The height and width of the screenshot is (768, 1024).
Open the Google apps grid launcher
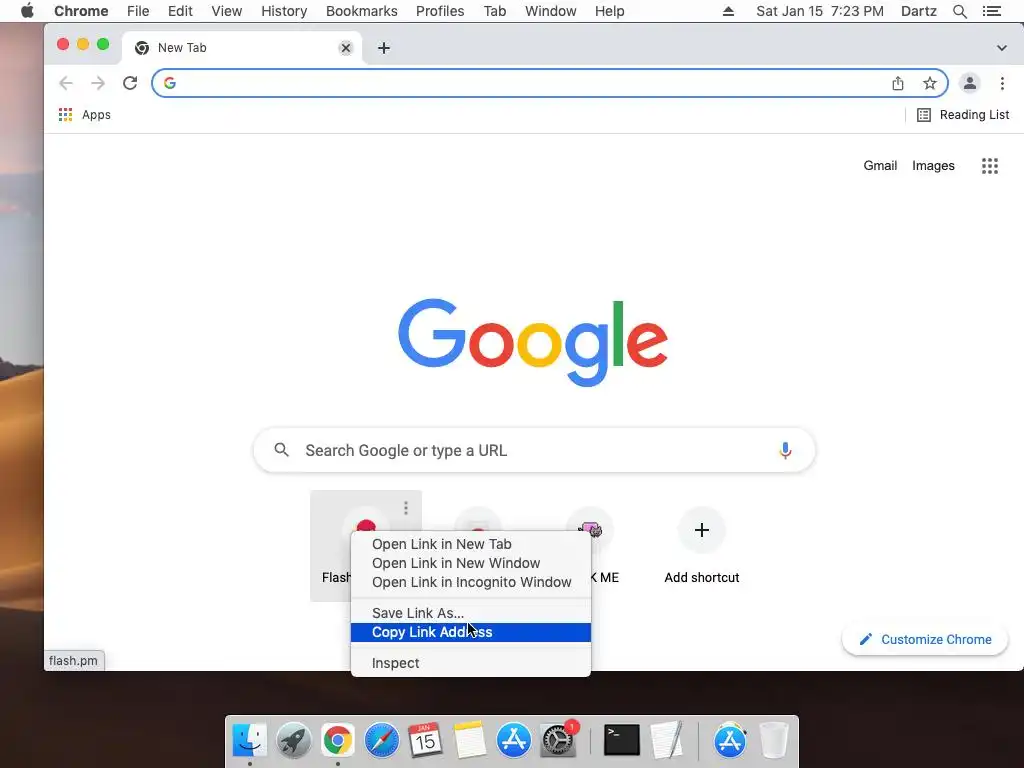pyautogui.click(x=990, y=166)
